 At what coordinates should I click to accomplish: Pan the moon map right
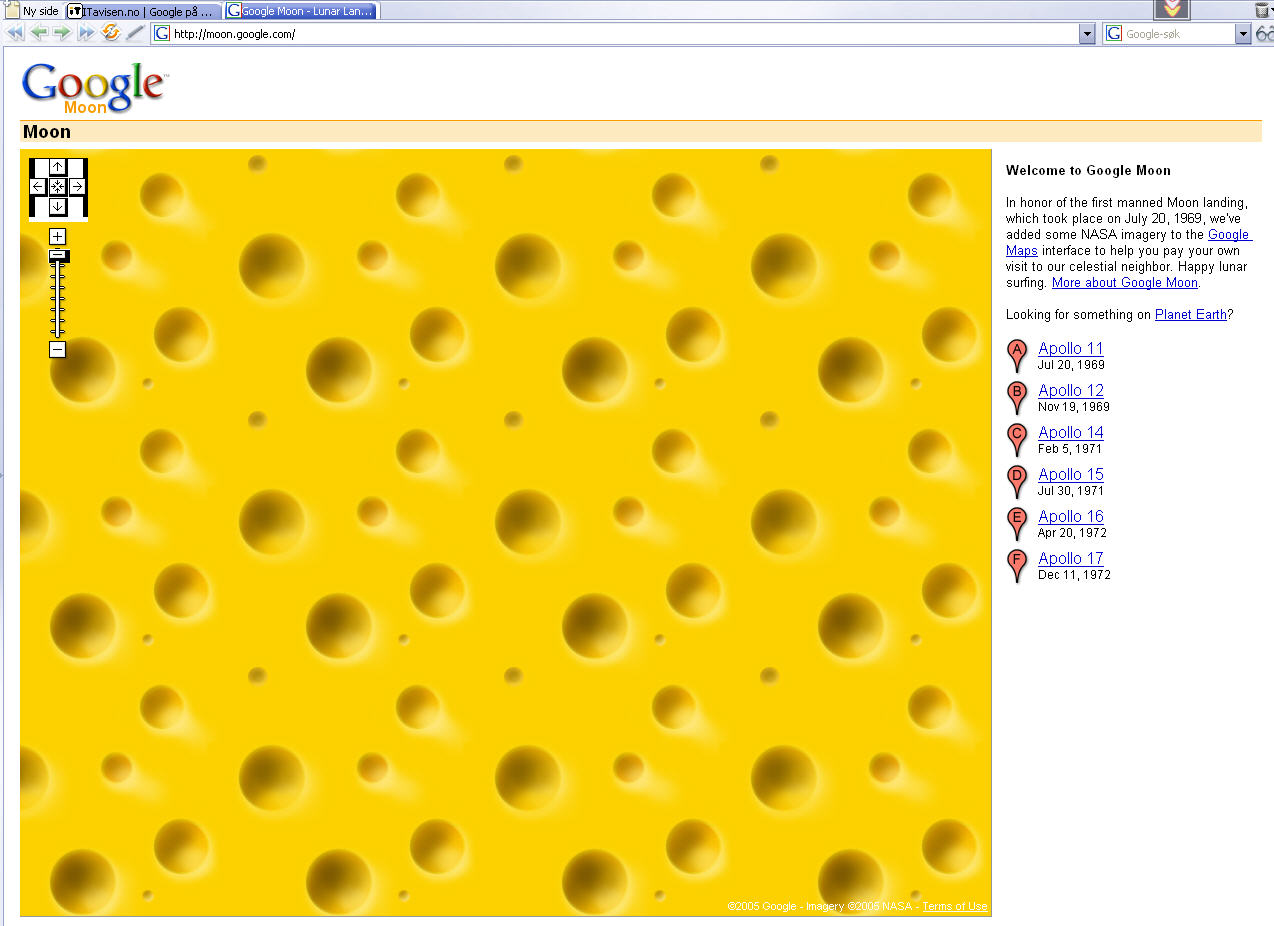pyautogui.click(x=77, y=186)
